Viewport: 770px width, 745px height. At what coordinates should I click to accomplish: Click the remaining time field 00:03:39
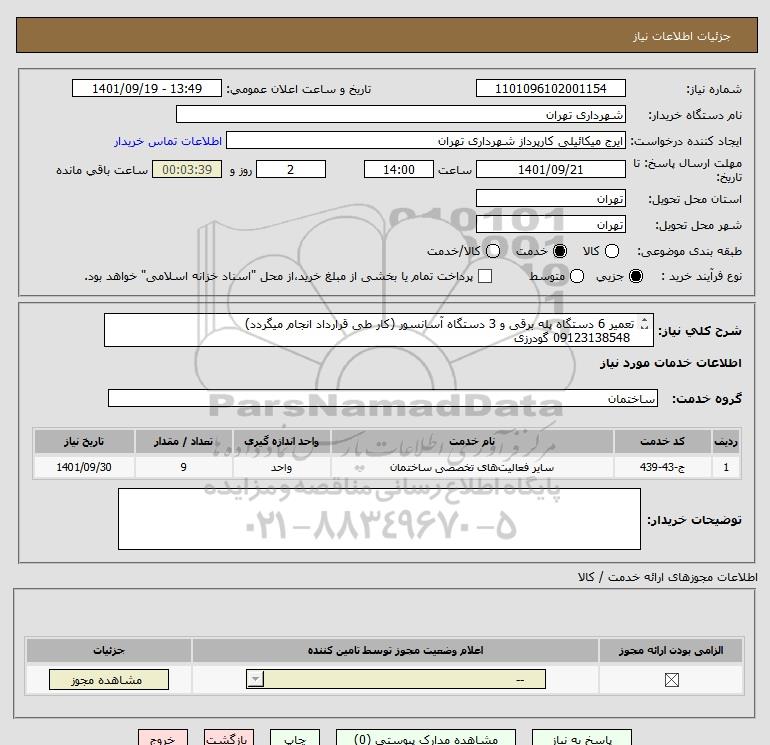click(187, 169)
